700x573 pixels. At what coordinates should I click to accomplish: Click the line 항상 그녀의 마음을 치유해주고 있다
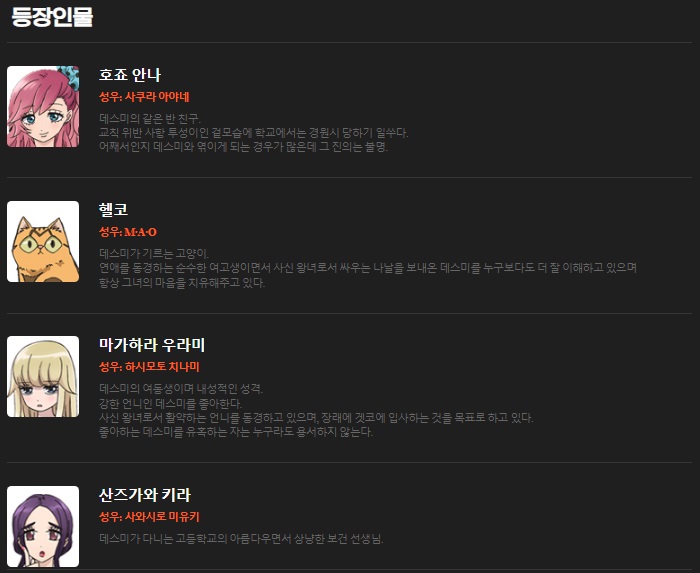click(x=182, y=283)
